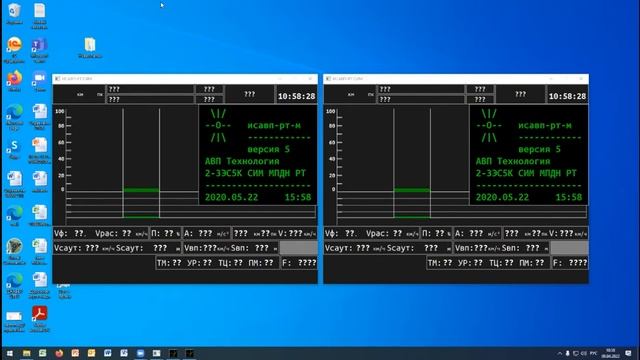Click the right ИСАВП-РТ window title bar

click(x=456, y=79)
